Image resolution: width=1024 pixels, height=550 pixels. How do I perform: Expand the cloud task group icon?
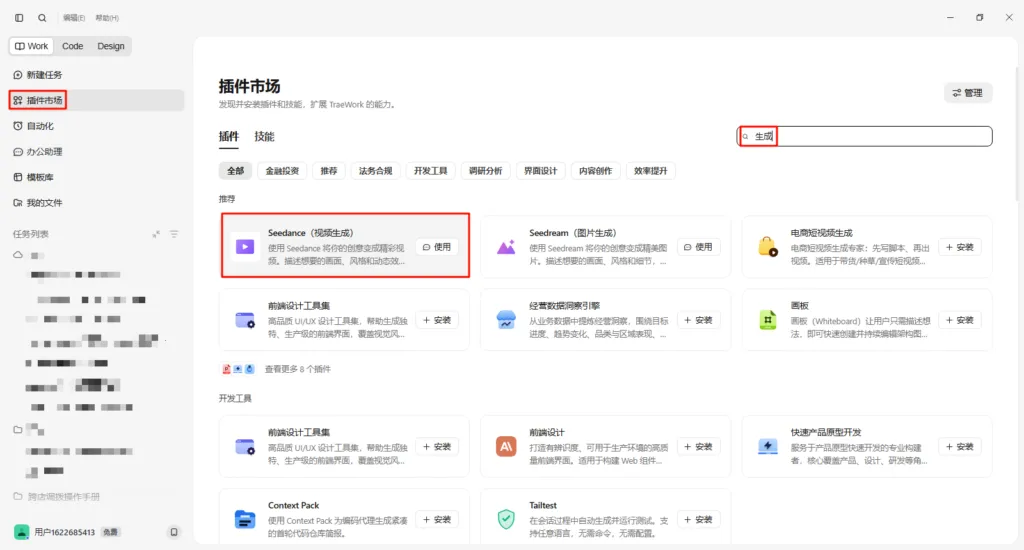tap(18, 255)
